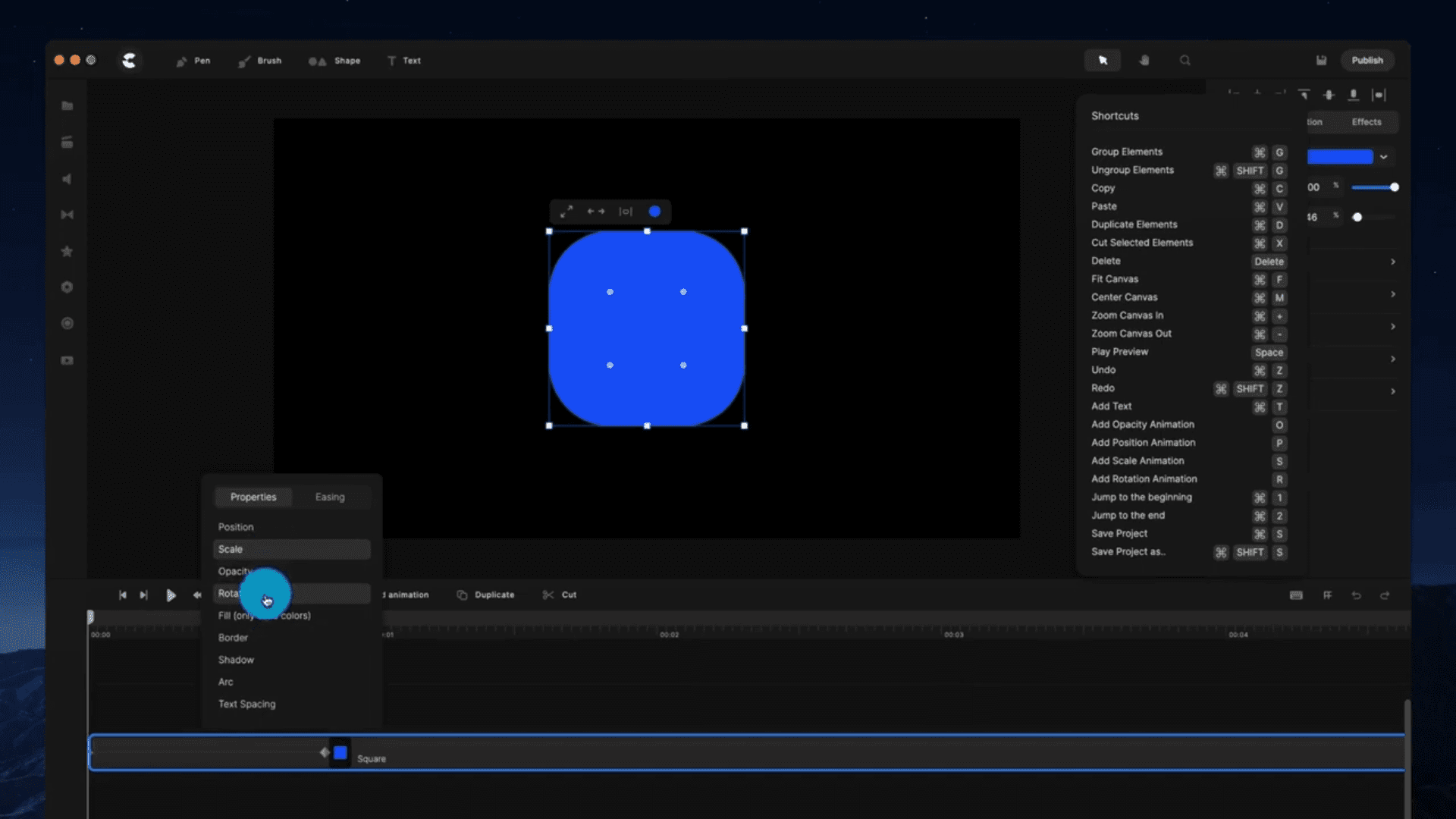
Task: Click the undo arrow in timeline bar
Action: coord(1356,595)
